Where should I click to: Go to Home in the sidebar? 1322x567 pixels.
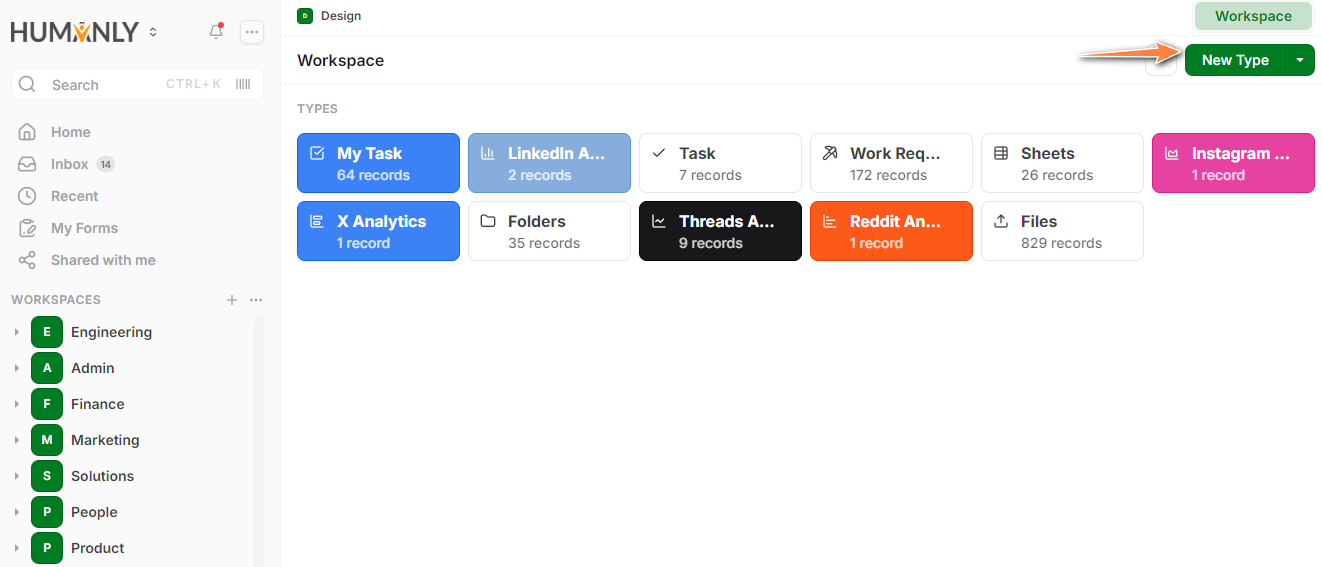[70, 132]
